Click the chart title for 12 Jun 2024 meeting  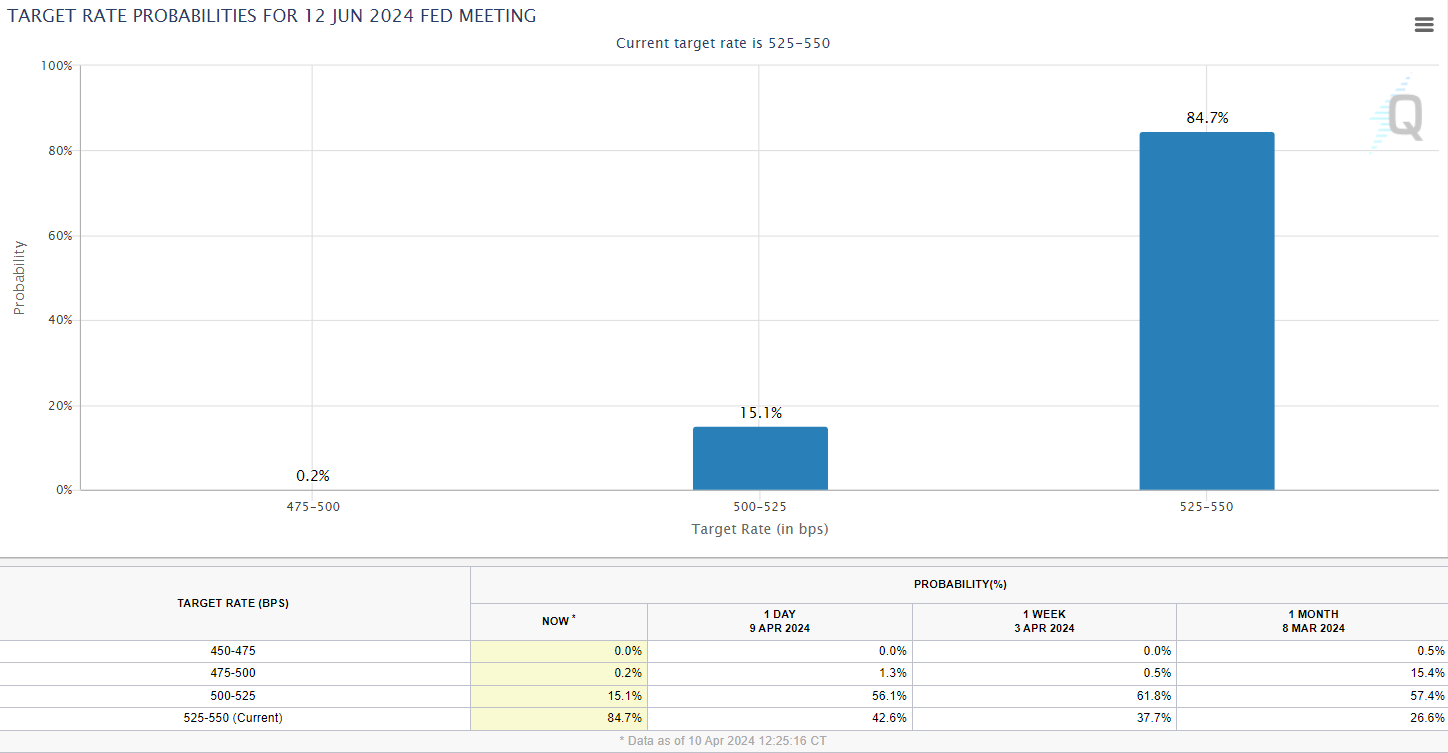click(271, 16)
